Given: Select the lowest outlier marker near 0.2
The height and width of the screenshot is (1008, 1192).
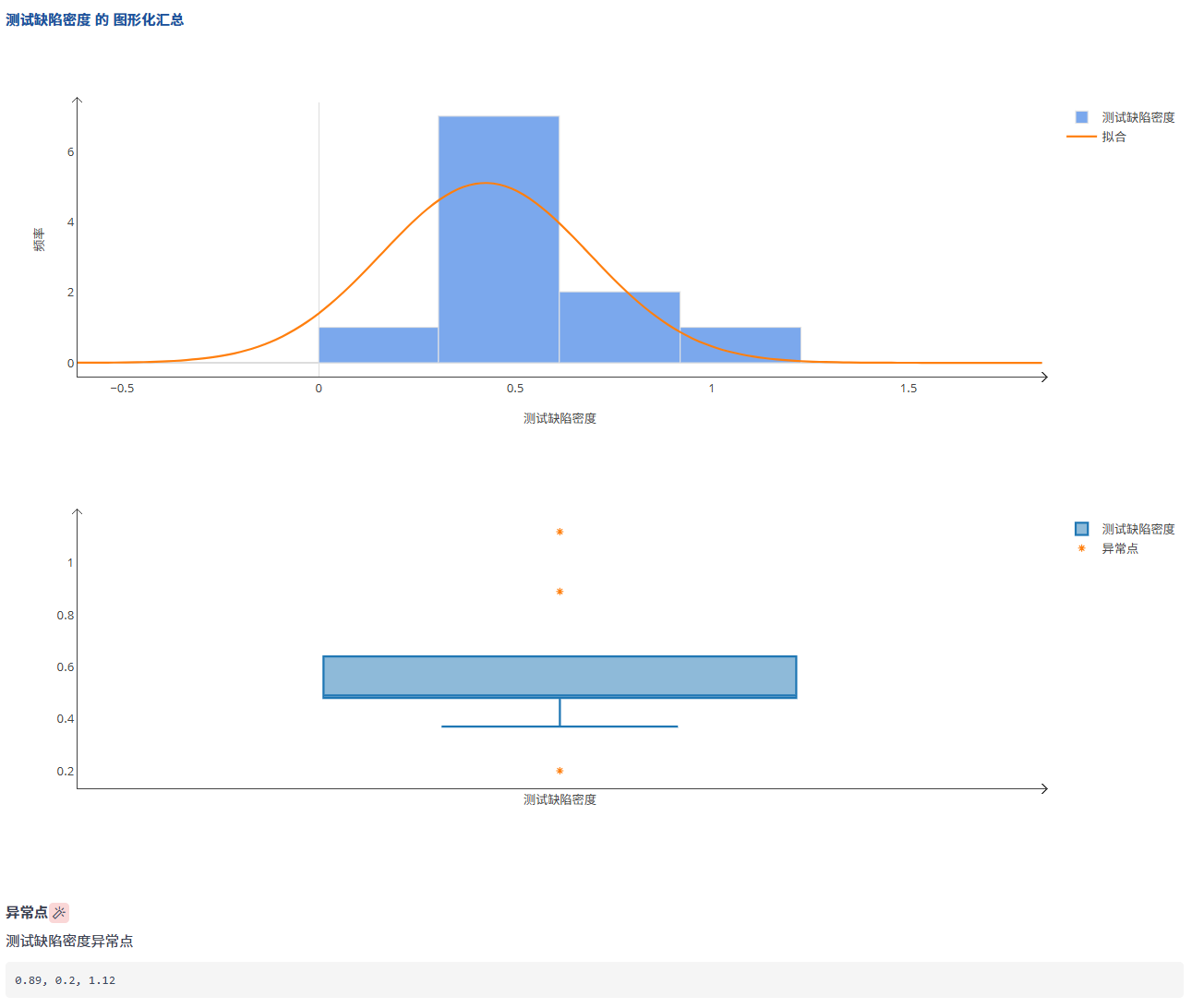Looking at the screenshot, I should click(560, 771).
